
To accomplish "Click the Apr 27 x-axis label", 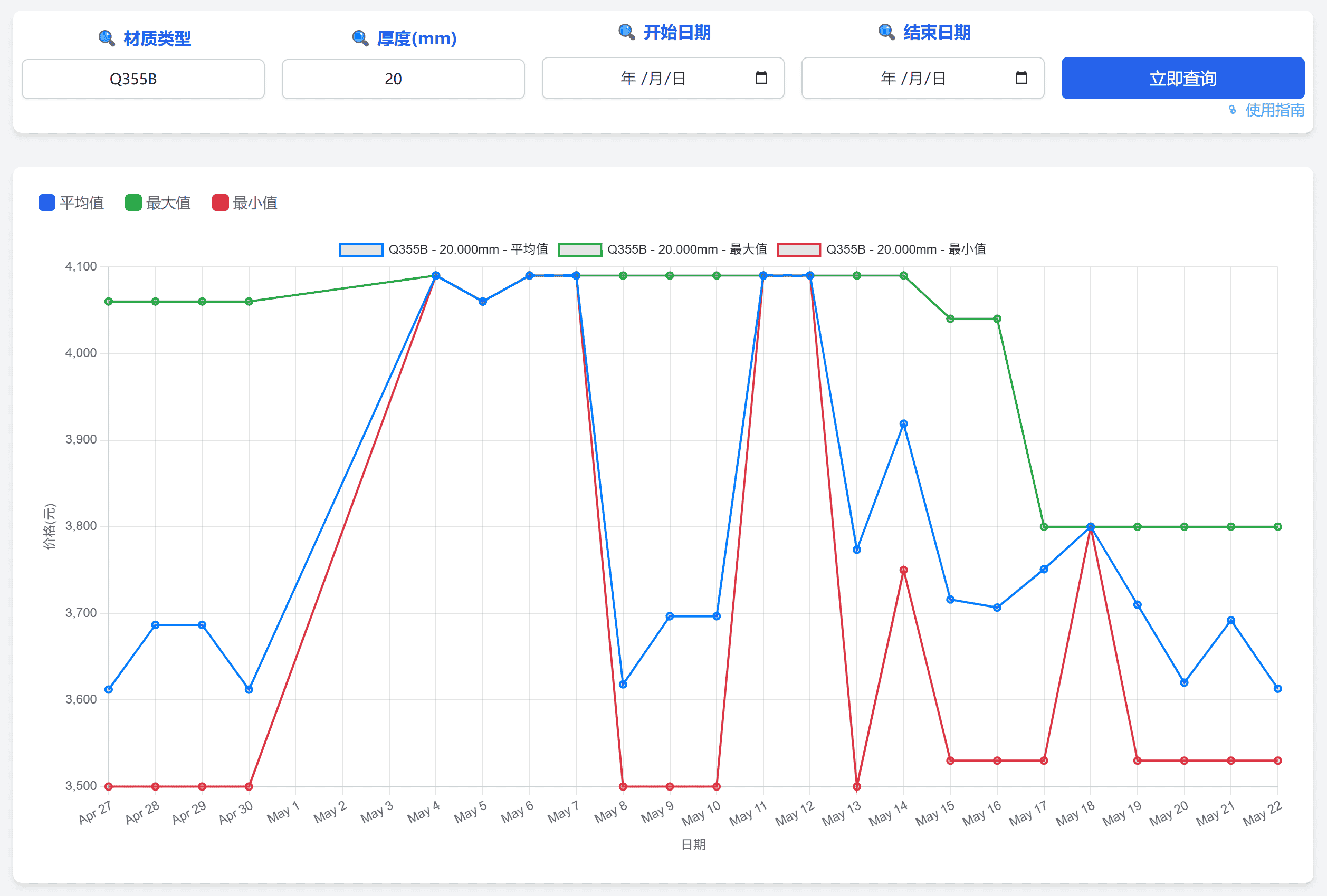I will (x=95, y=812).
